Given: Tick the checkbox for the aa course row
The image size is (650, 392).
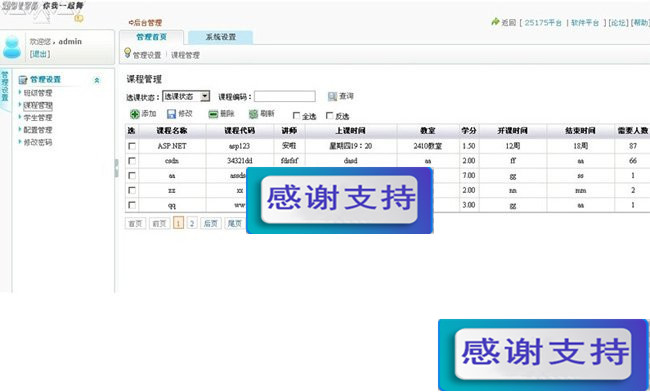Looking at the screenshot, I should pos(132,176).
